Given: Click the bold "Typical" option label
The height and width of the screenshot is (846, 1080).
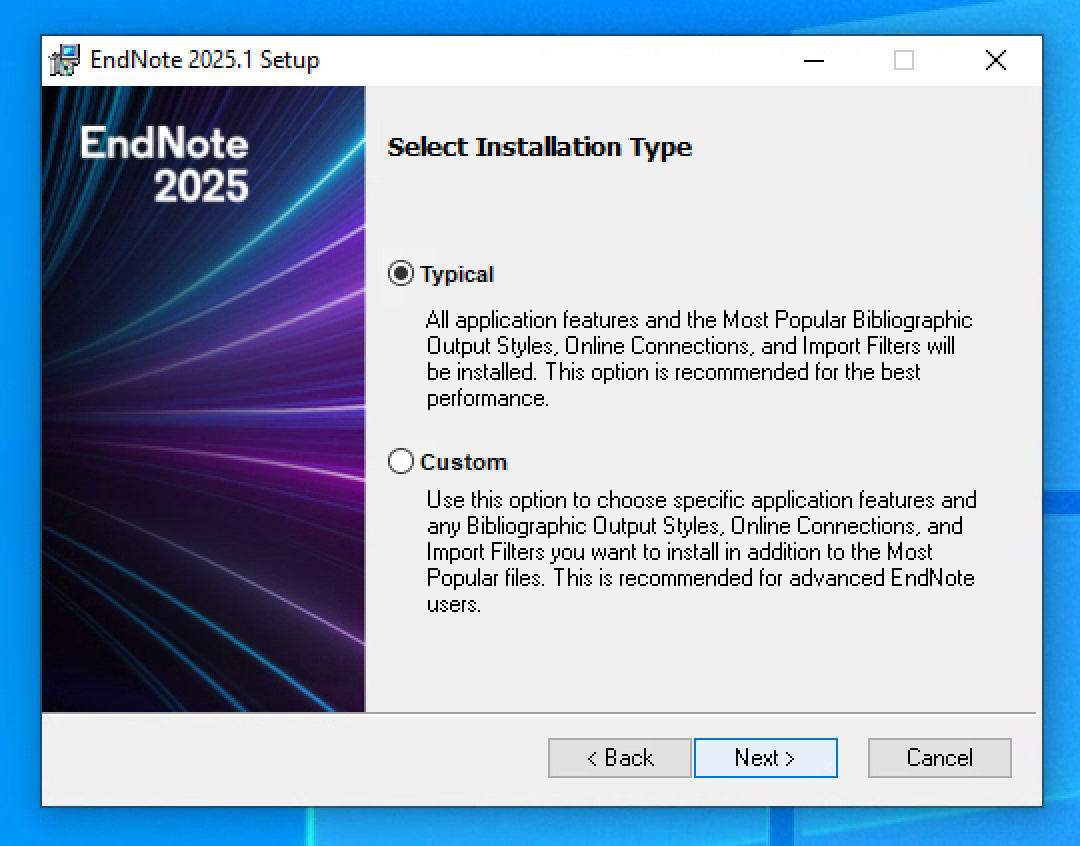Looking at the screenshot, I should 457,274.
